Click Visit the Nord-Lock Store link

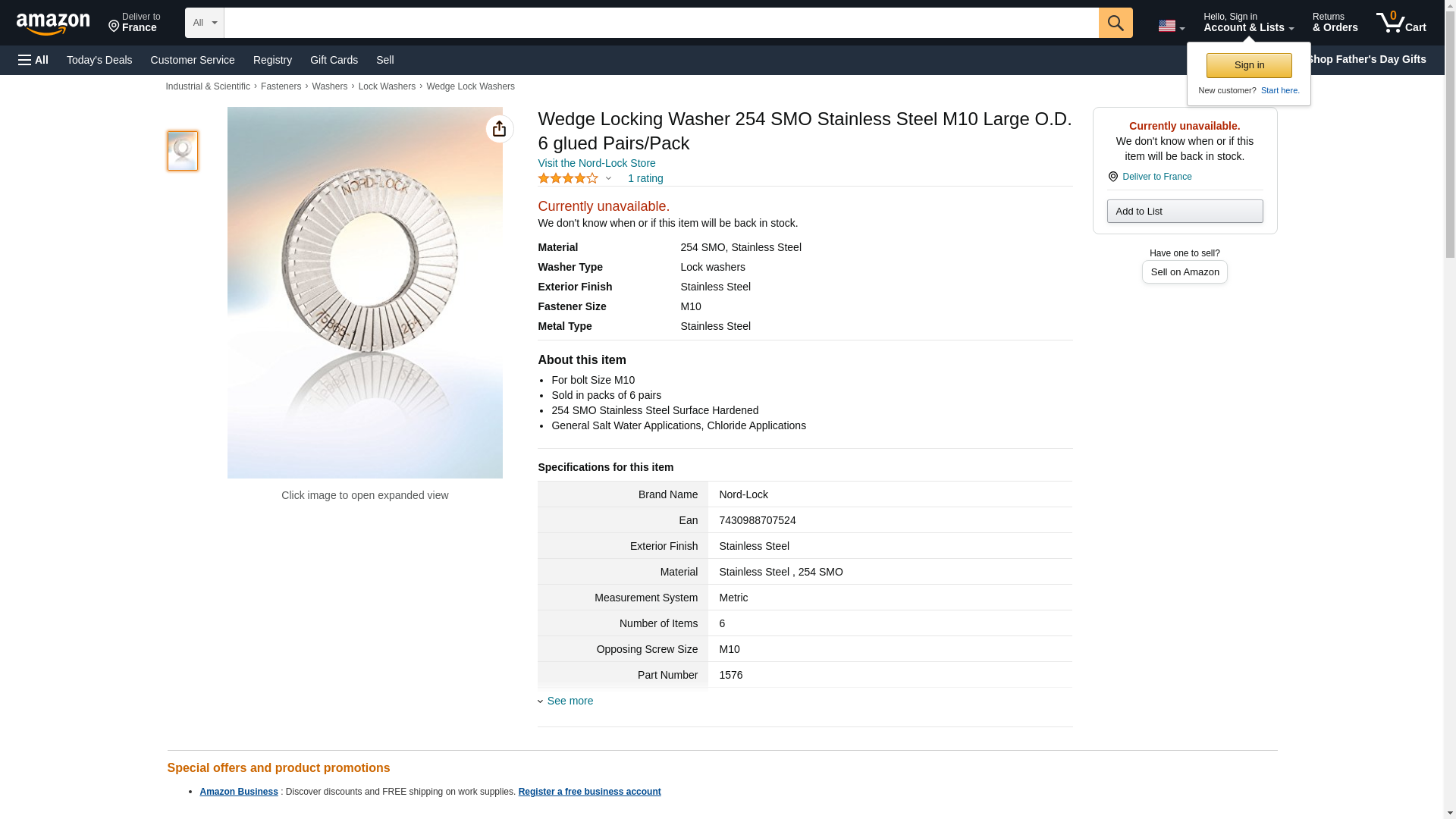pyautogui.click(x=596, y=163)
